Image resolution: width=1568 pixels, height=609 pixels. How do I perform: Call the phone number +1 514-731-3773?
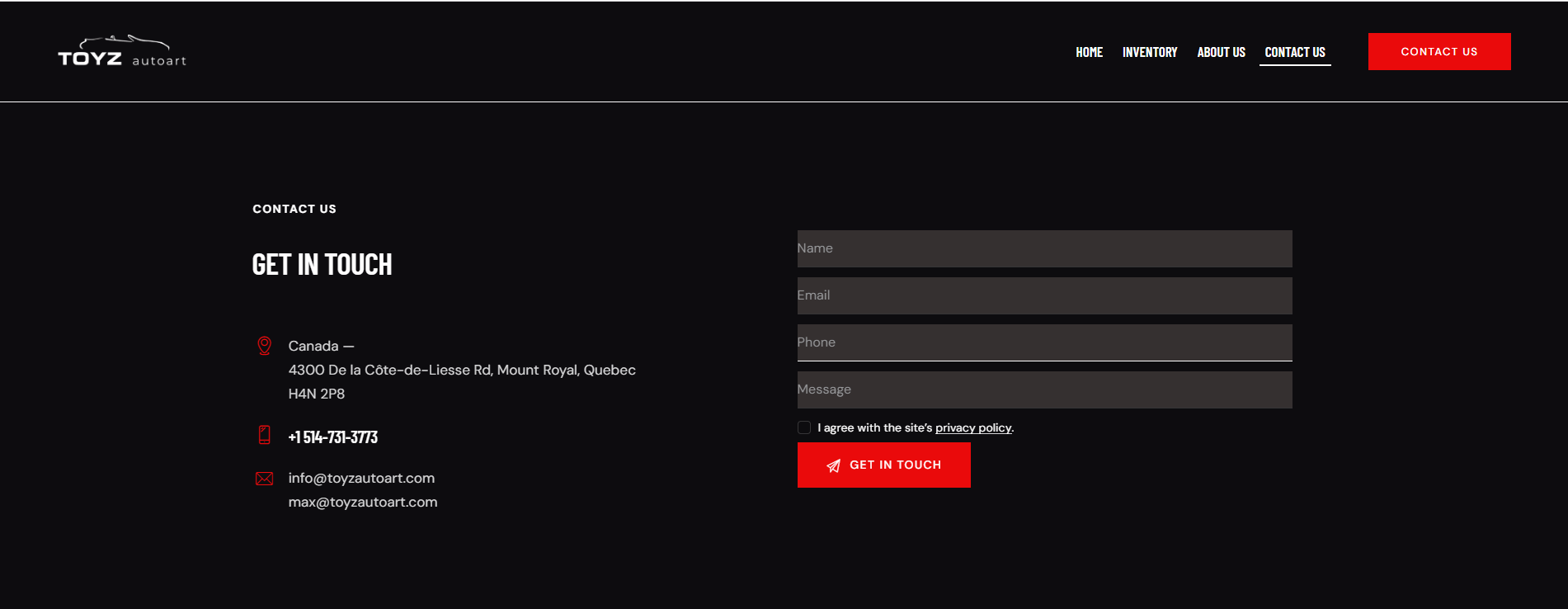click(x=332, y=437)
